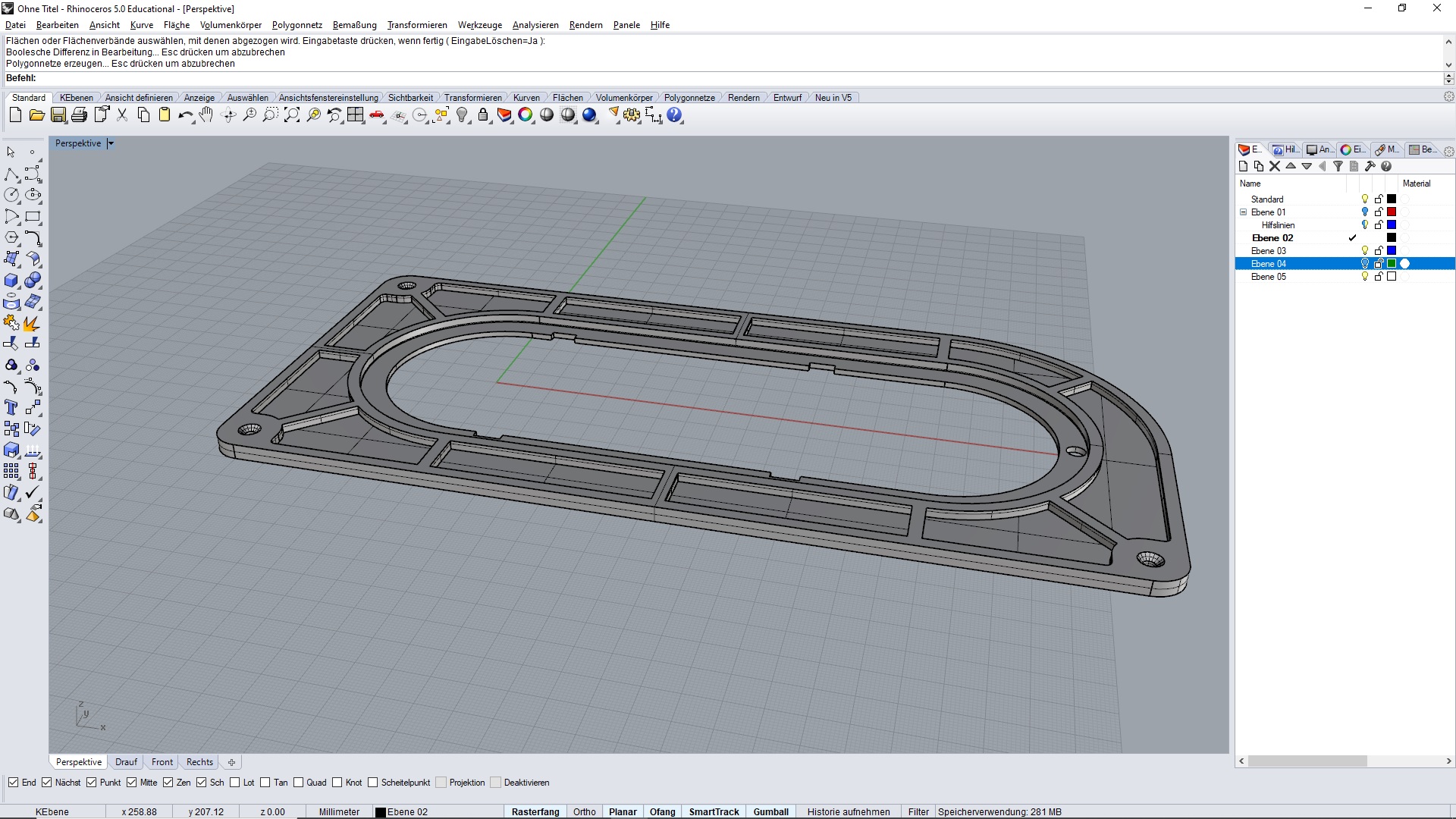Toggle the Nächst object snap checkbox
This screenshot has height=819, width=1456.
pyautogui.click(x=46, y=783)
